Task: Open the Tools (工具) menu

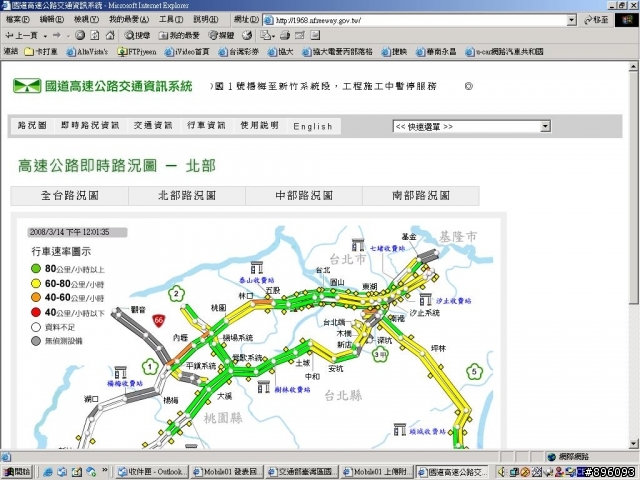Action: 171,19
